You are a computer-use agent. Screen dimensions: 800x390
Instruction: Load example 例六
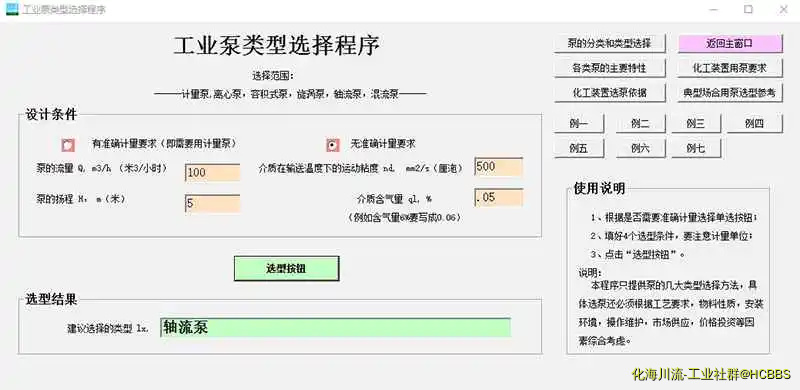[640, 149]
